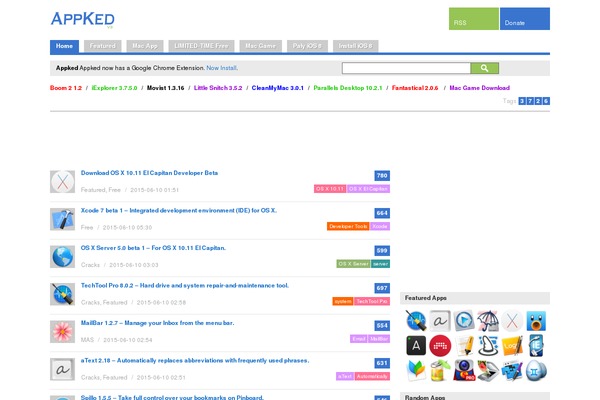Open the Boom 2 1.2 link
600x400 pixels.
(66, 88)
